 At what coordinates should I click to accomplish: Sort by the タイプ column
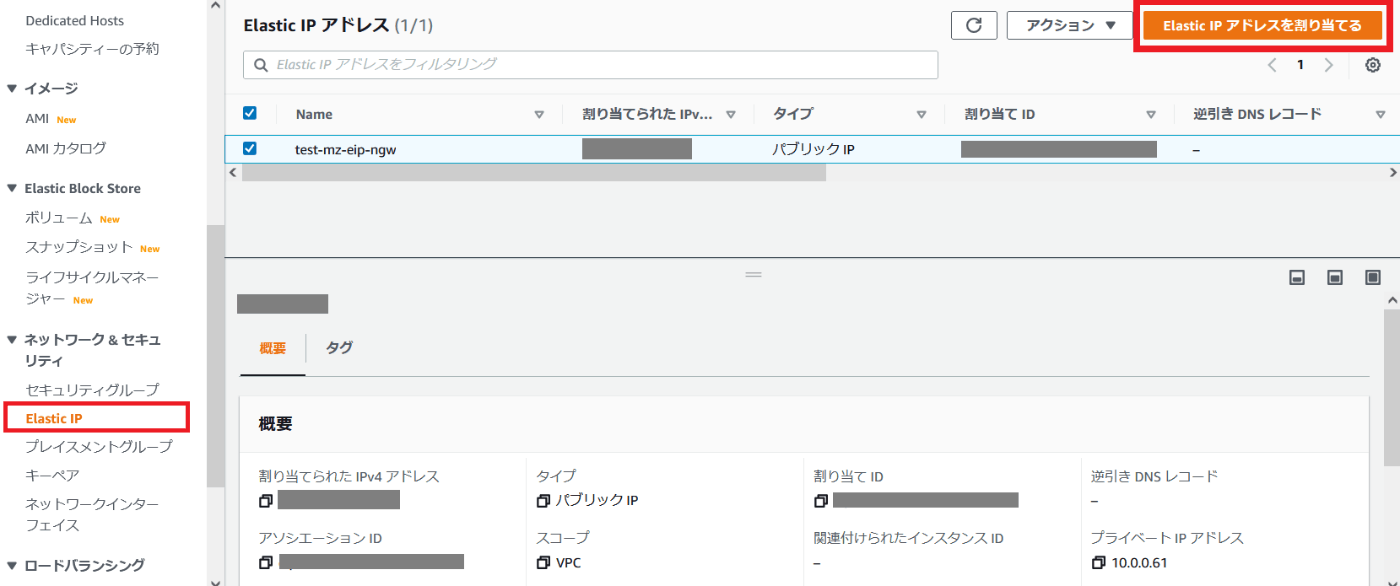(x=921, y=114)
